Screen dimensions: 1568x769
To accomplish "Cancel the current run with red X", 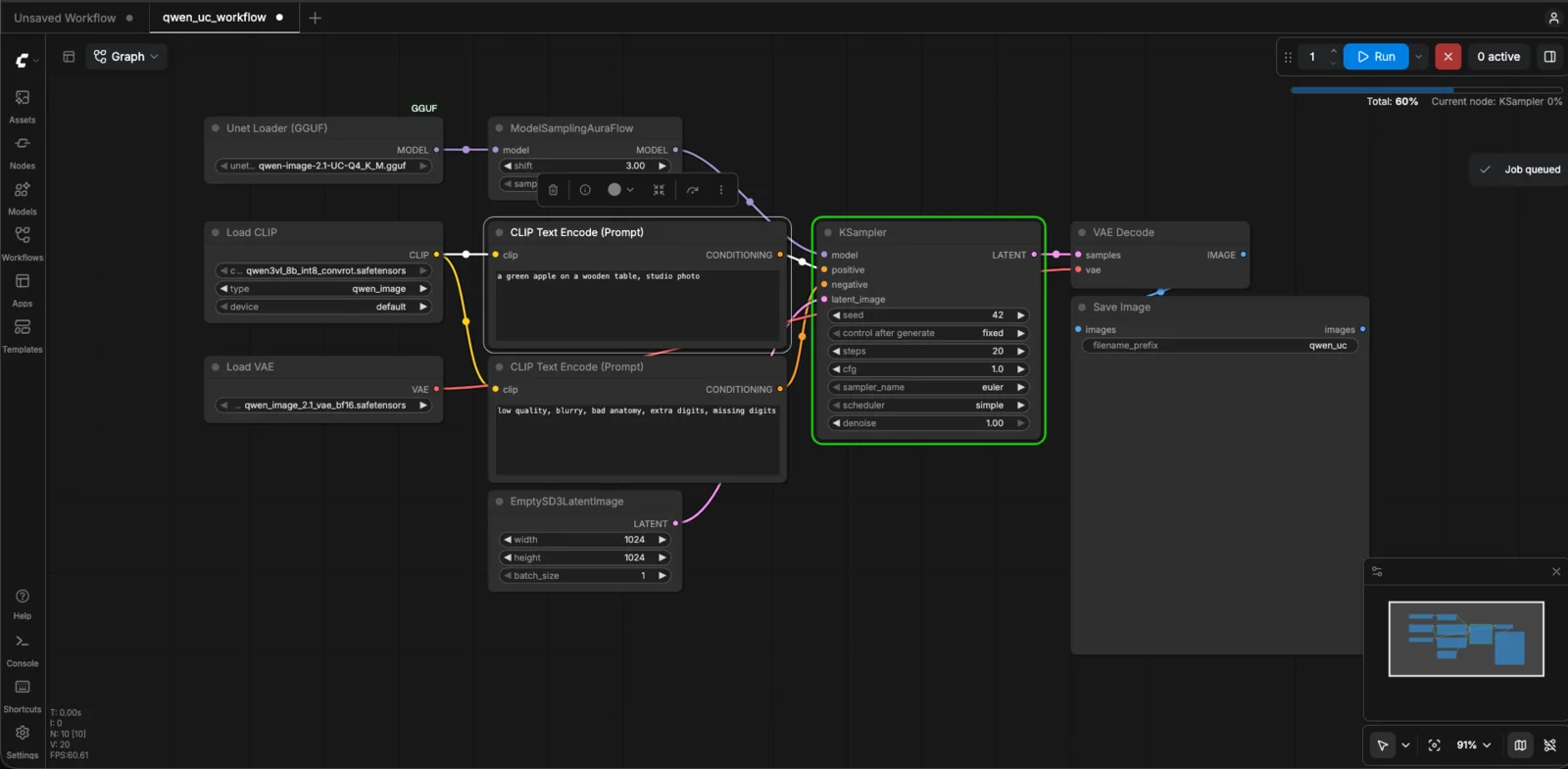I will point(1447,57).
